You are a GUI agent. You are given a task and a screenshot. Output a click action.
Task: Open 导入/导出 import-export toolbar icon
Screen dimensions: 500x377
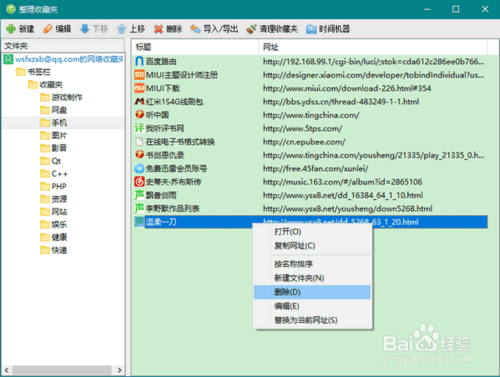195,29
